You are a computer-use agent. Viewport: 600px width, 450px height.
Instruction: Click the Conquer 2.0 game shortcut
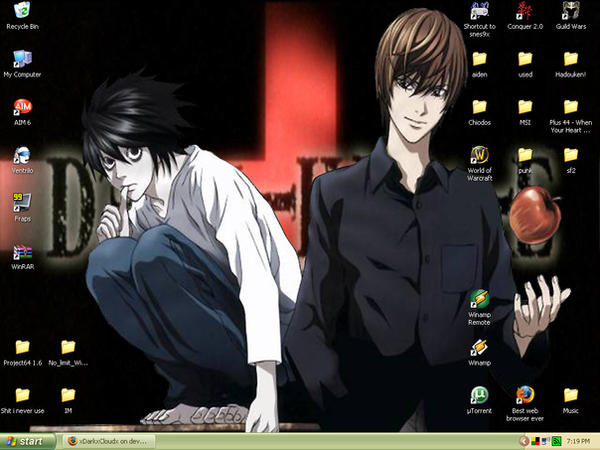(x=525, y=11)
